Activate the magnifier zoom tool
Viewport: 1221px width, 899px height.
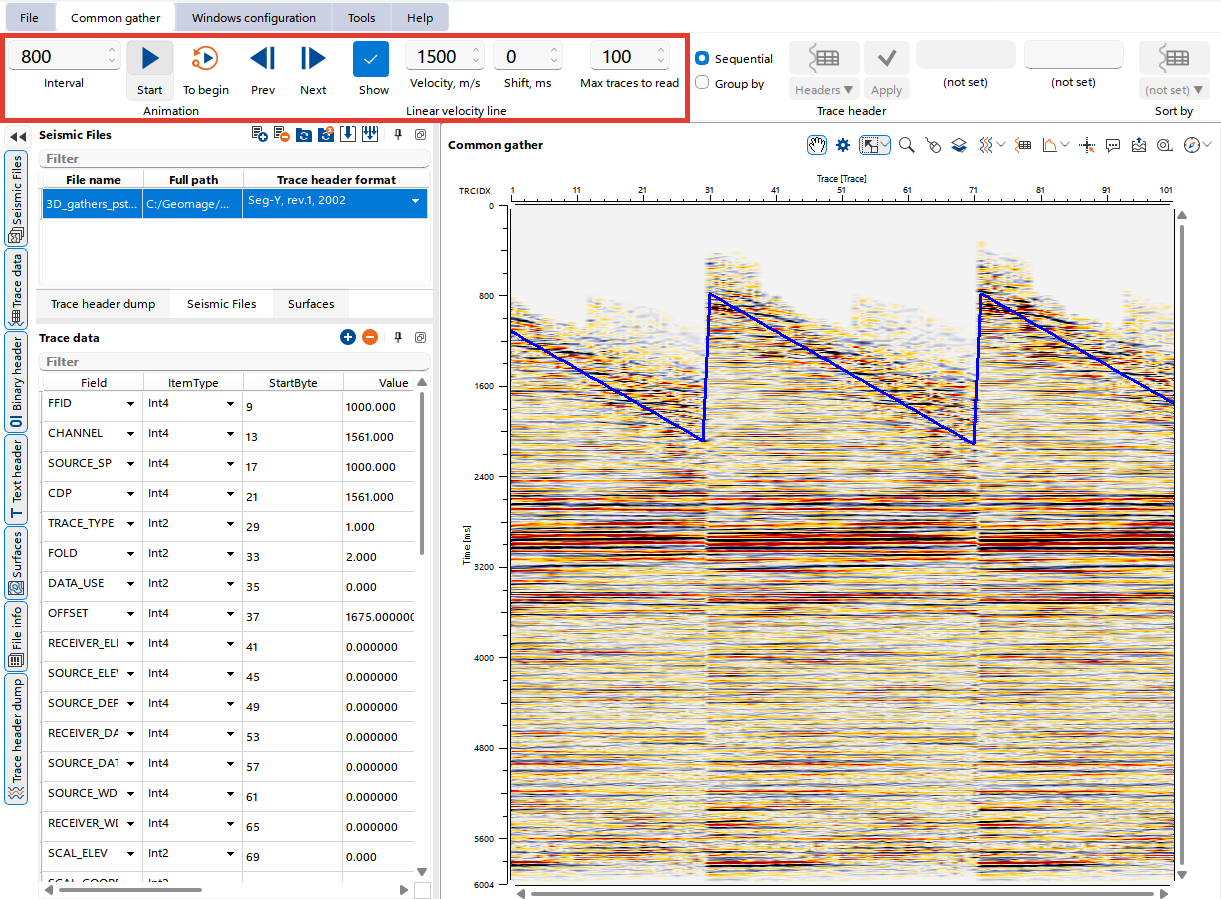point(906,145)
